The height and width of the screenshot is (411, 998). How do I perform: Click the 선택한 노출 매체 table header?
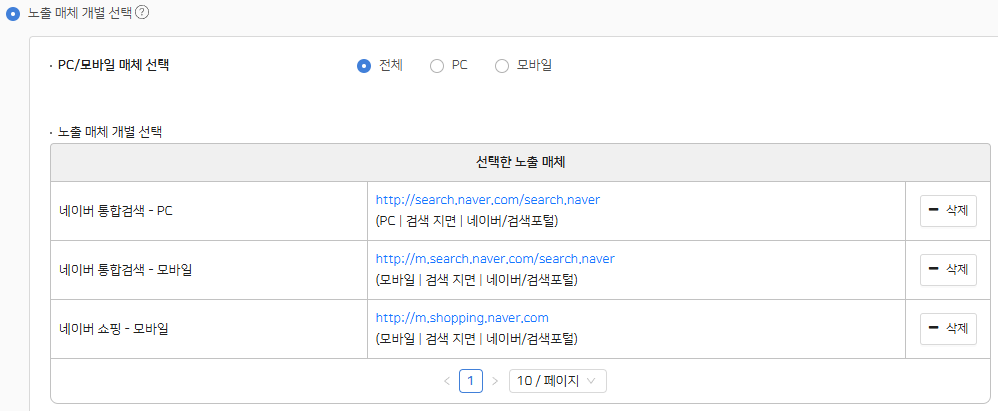click(x=521, y=162)
